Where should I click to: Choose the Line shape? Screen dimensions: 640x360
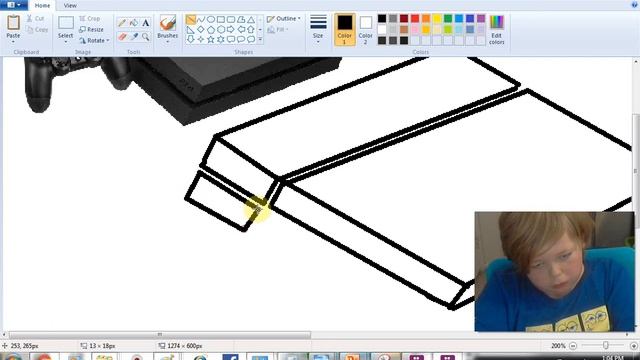191,20
